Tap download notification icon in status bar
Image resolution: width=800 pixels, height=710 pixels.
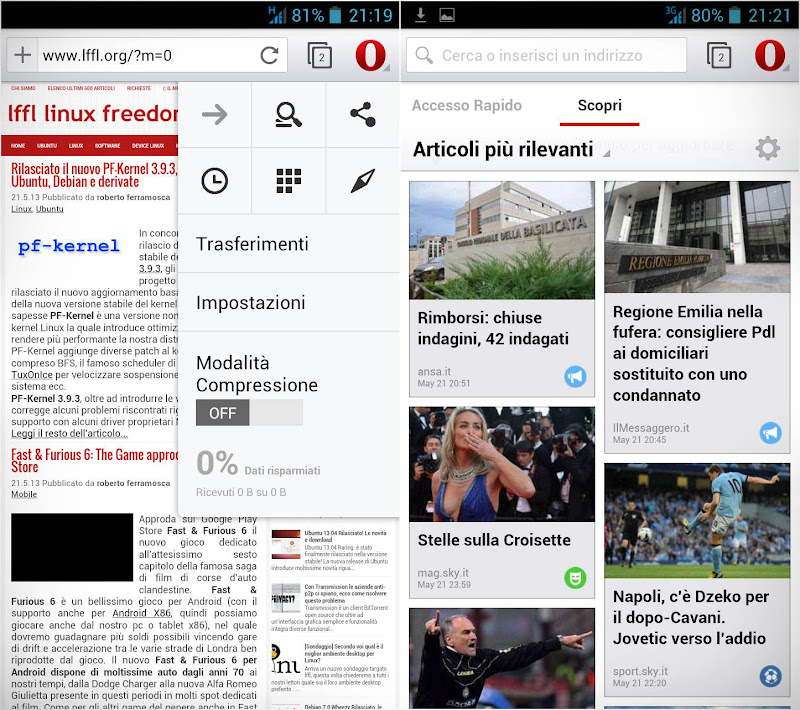420,15
